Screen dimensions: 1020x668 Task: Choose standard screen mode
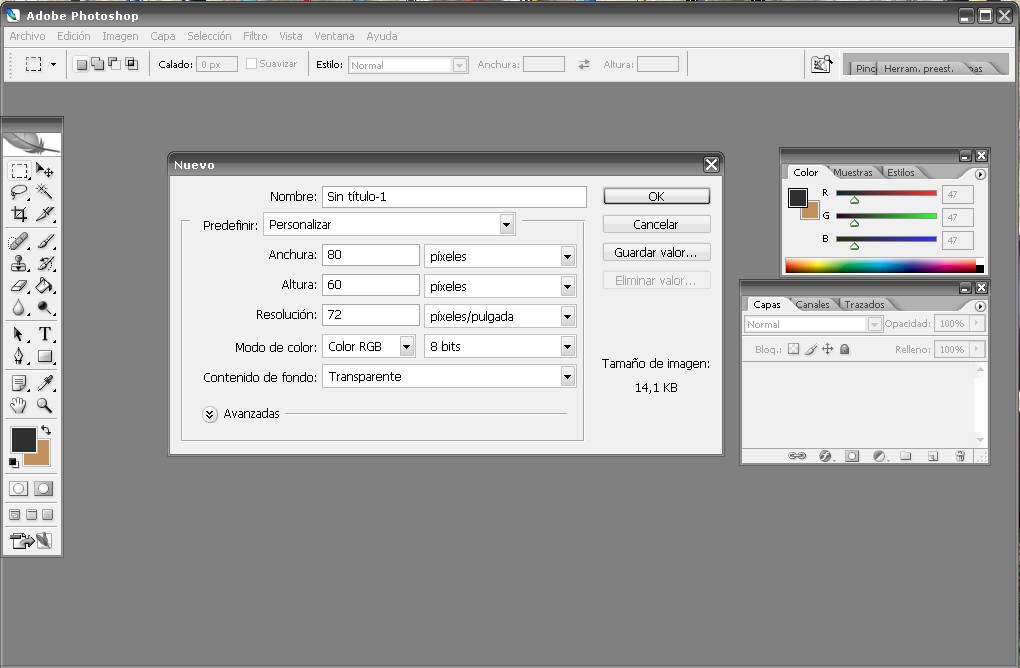pyautogui.click(x=15, y=514)
